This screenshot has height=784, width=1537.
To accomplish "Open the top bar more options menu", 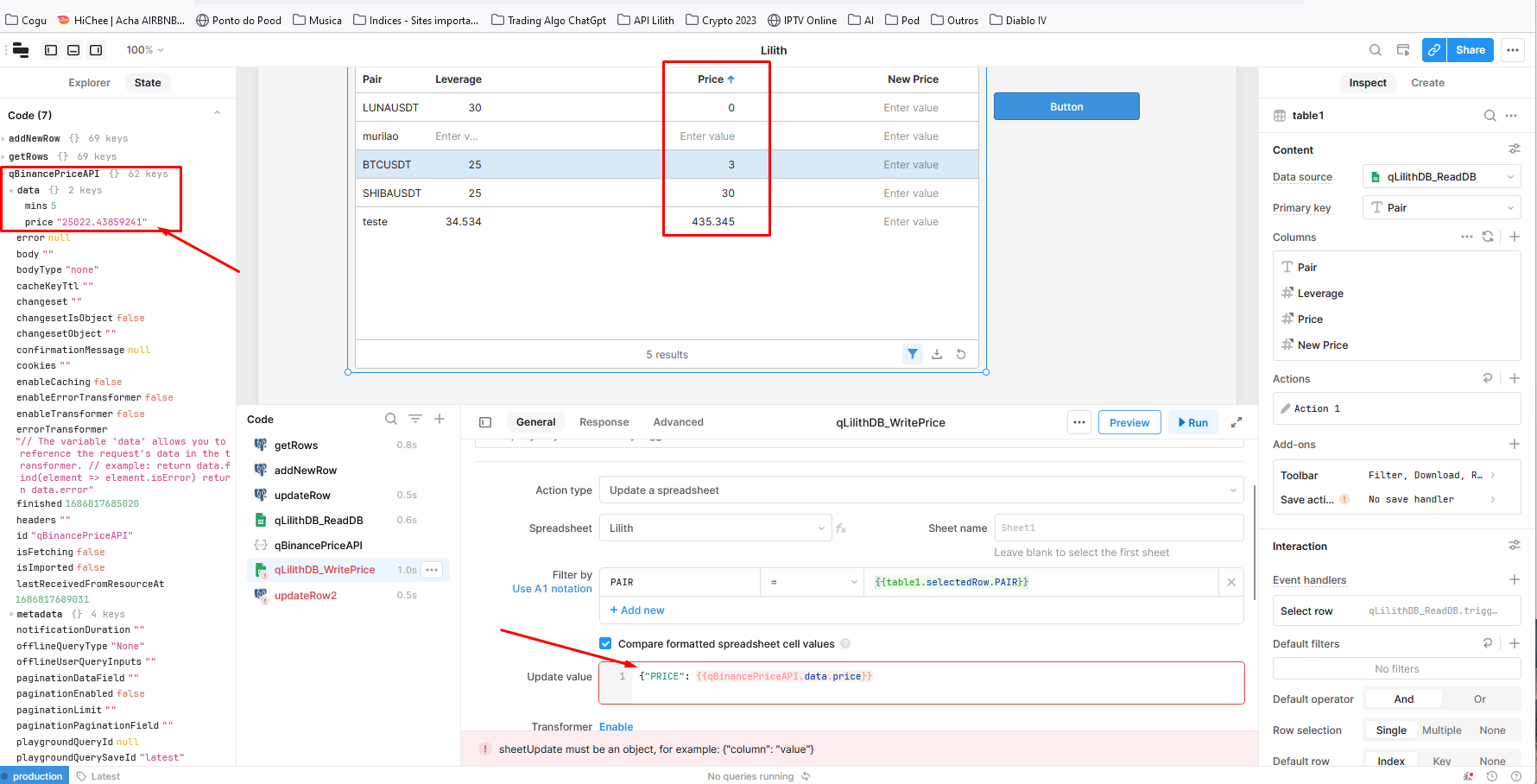I will [1513, 50].
